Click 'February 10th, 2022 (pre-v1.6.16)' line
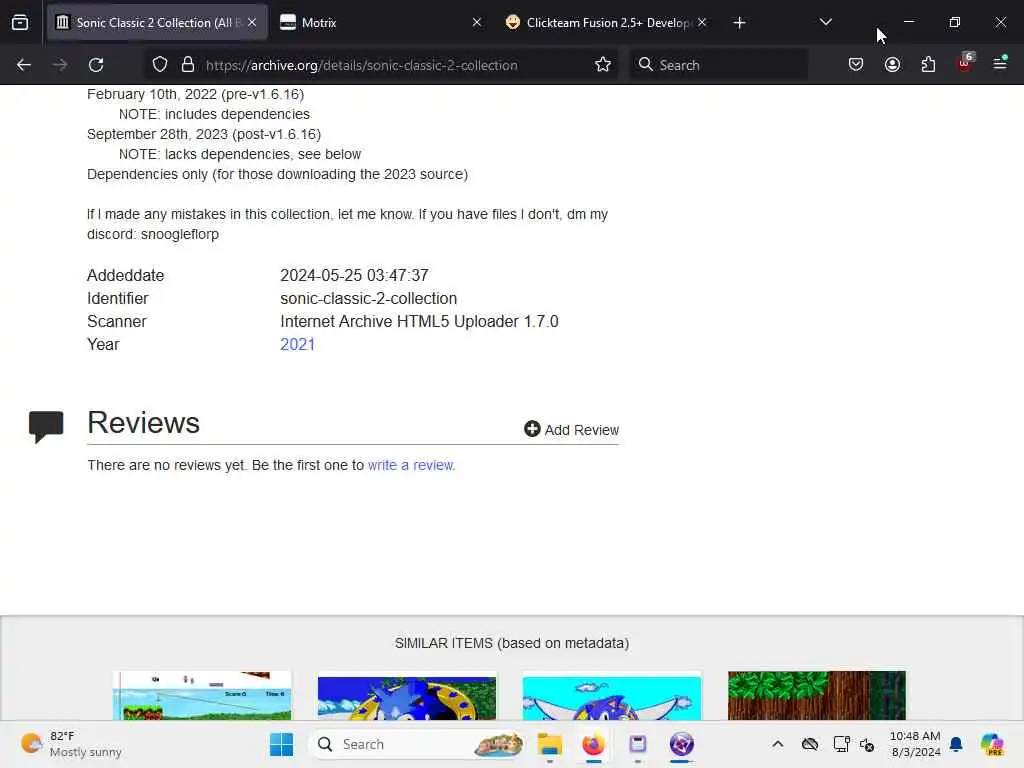Image resolution: width=1024 pixels, height=768 pixels. (195, 94)
